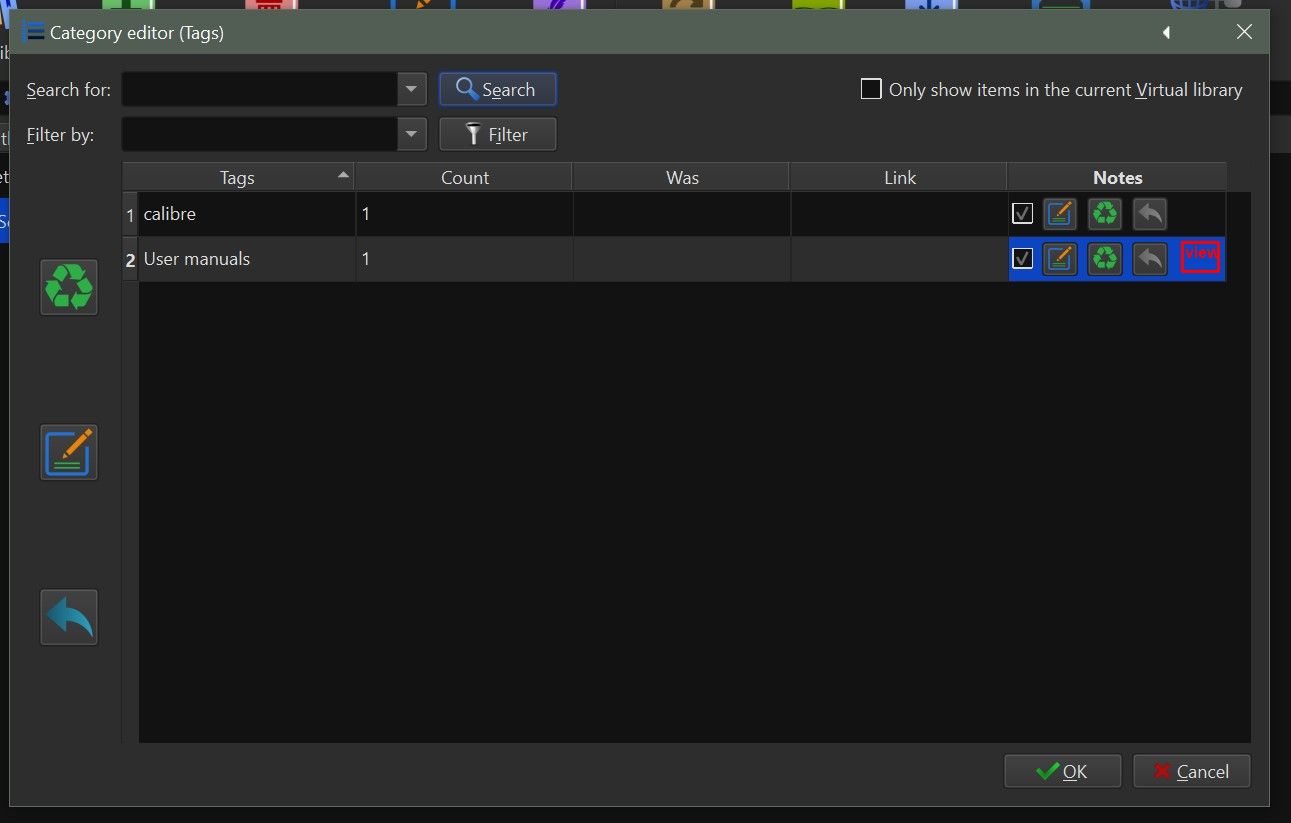Click the Search button
Screen dimensions: 1291x823
click(x=498, y=89)
